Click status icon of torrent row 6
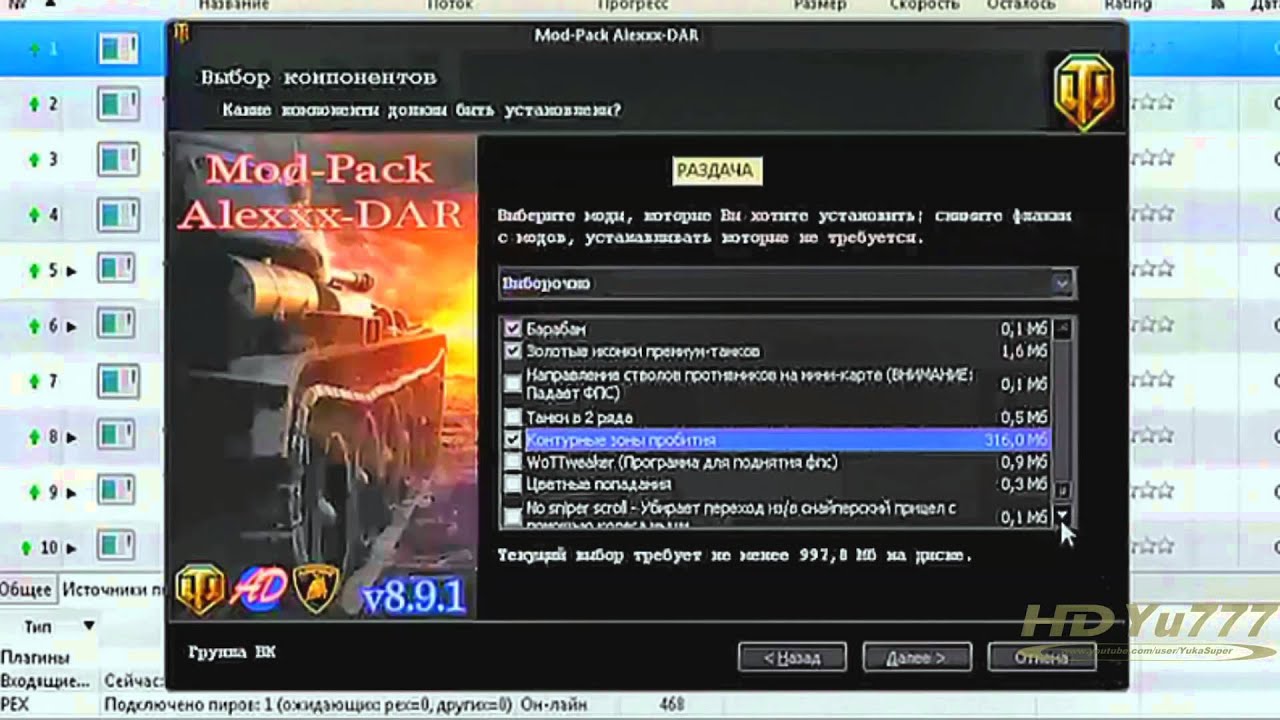1280x720 pixels. click(x=117, y=326)
